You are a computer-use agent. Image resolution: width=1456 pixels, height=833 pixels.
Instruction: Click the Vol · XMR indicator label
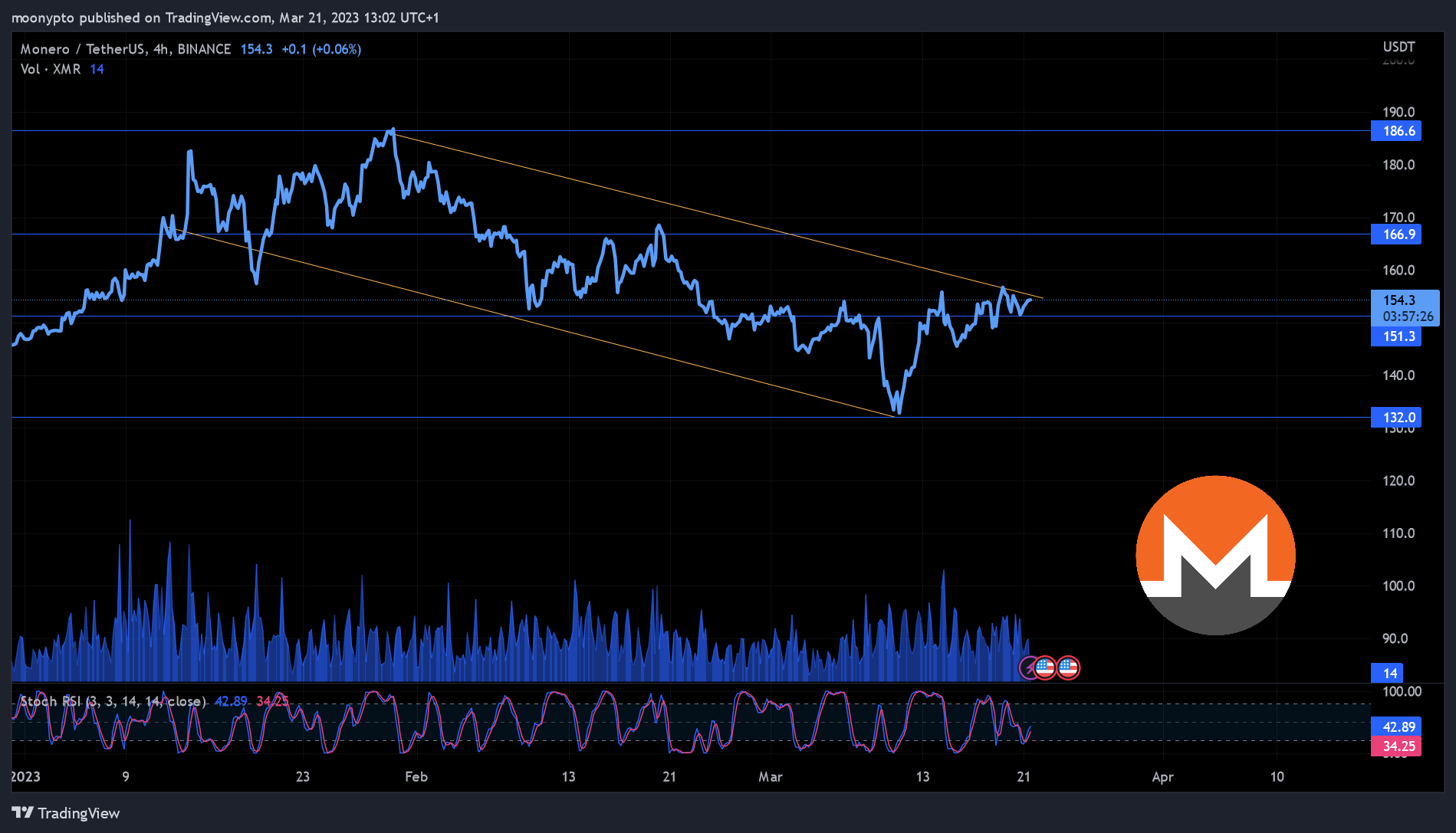51,69
